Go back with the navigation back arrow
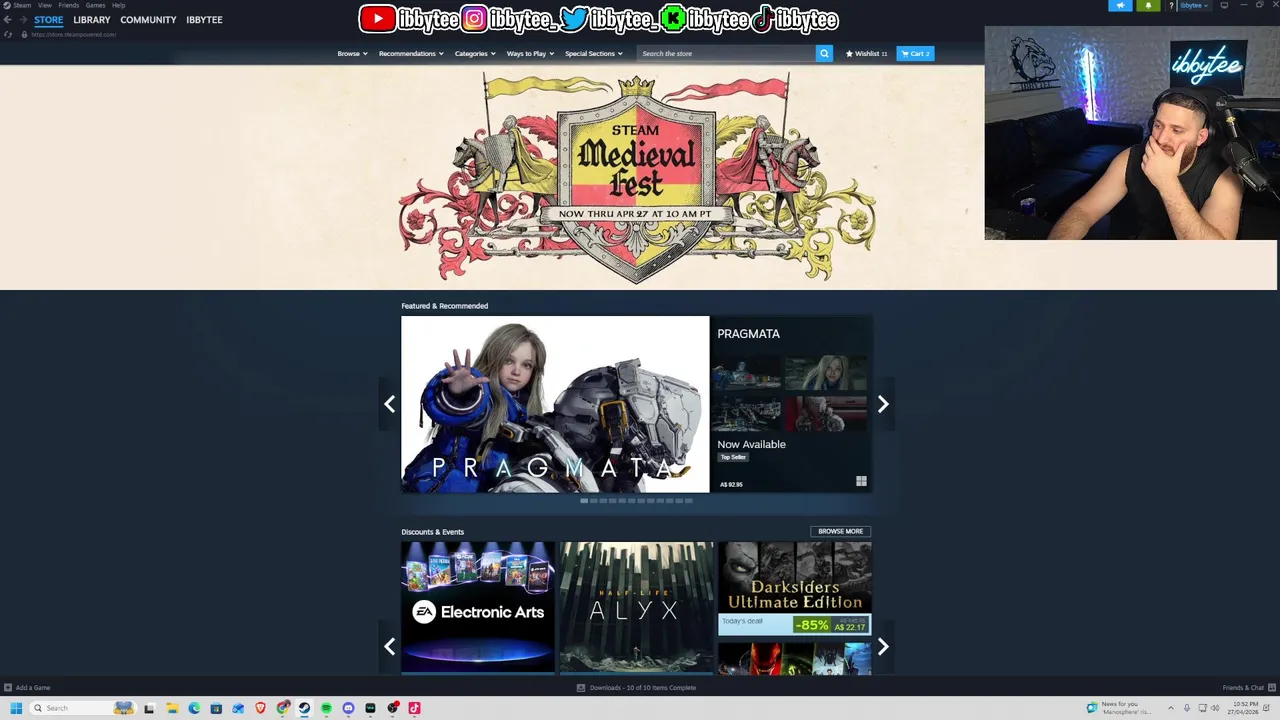The height and width of the screenshot is (720, 1280). click(8, 20)
